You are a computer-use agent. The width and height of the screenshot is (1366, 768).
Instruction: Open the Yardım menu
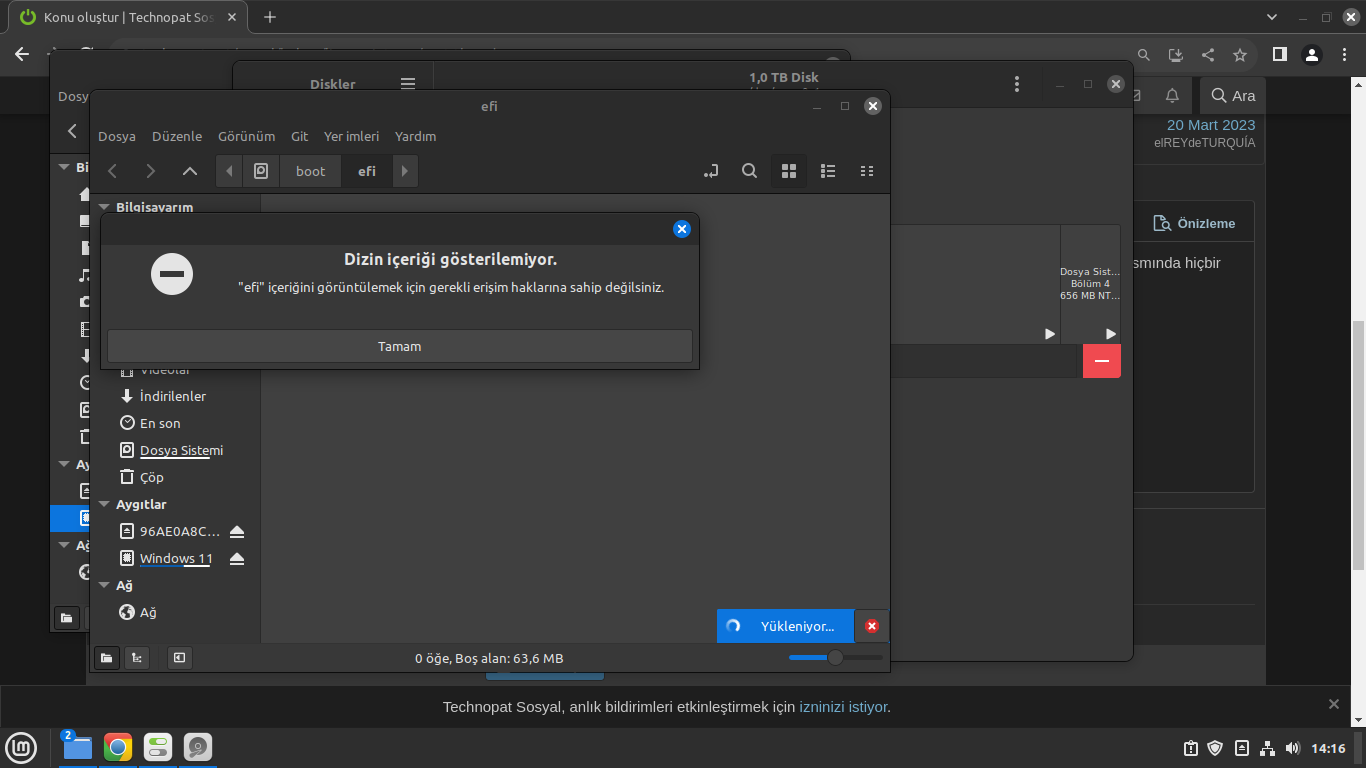pyautogui.click(x=416, y=136)
